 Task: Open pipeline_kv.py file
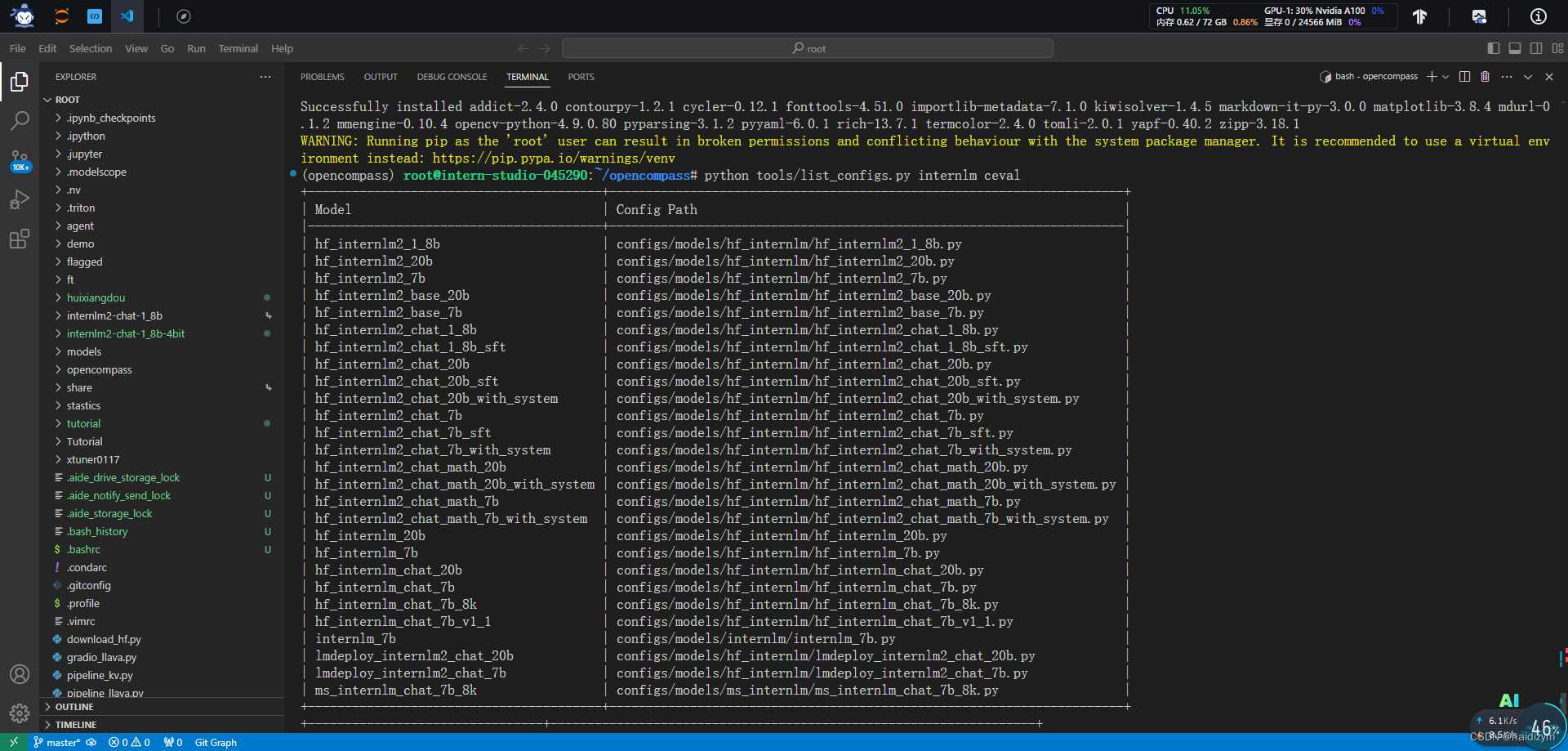tap(162, 675)
